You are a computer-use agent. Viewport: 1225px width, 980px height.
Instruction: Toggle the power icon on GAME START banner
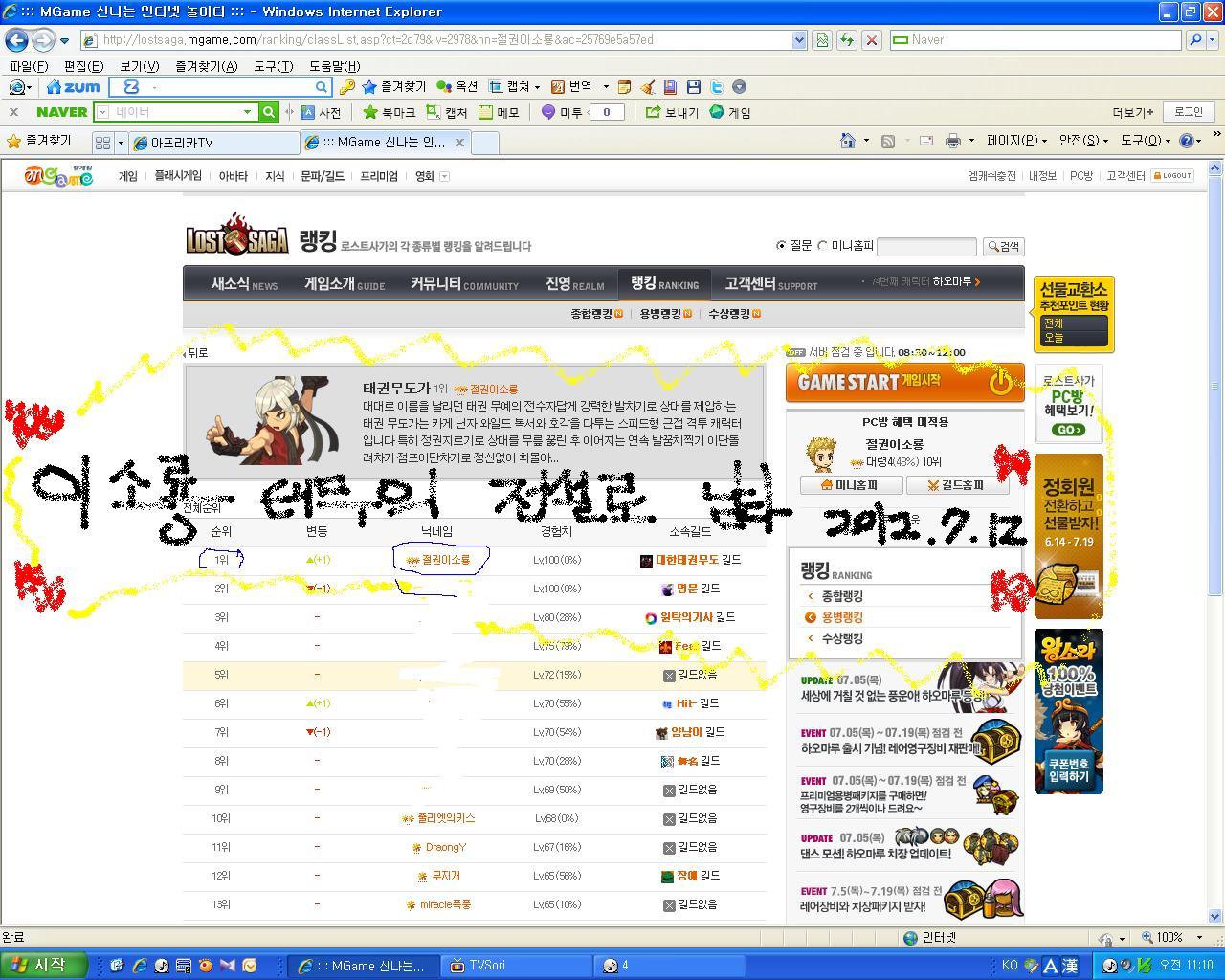pos(1000,383)
